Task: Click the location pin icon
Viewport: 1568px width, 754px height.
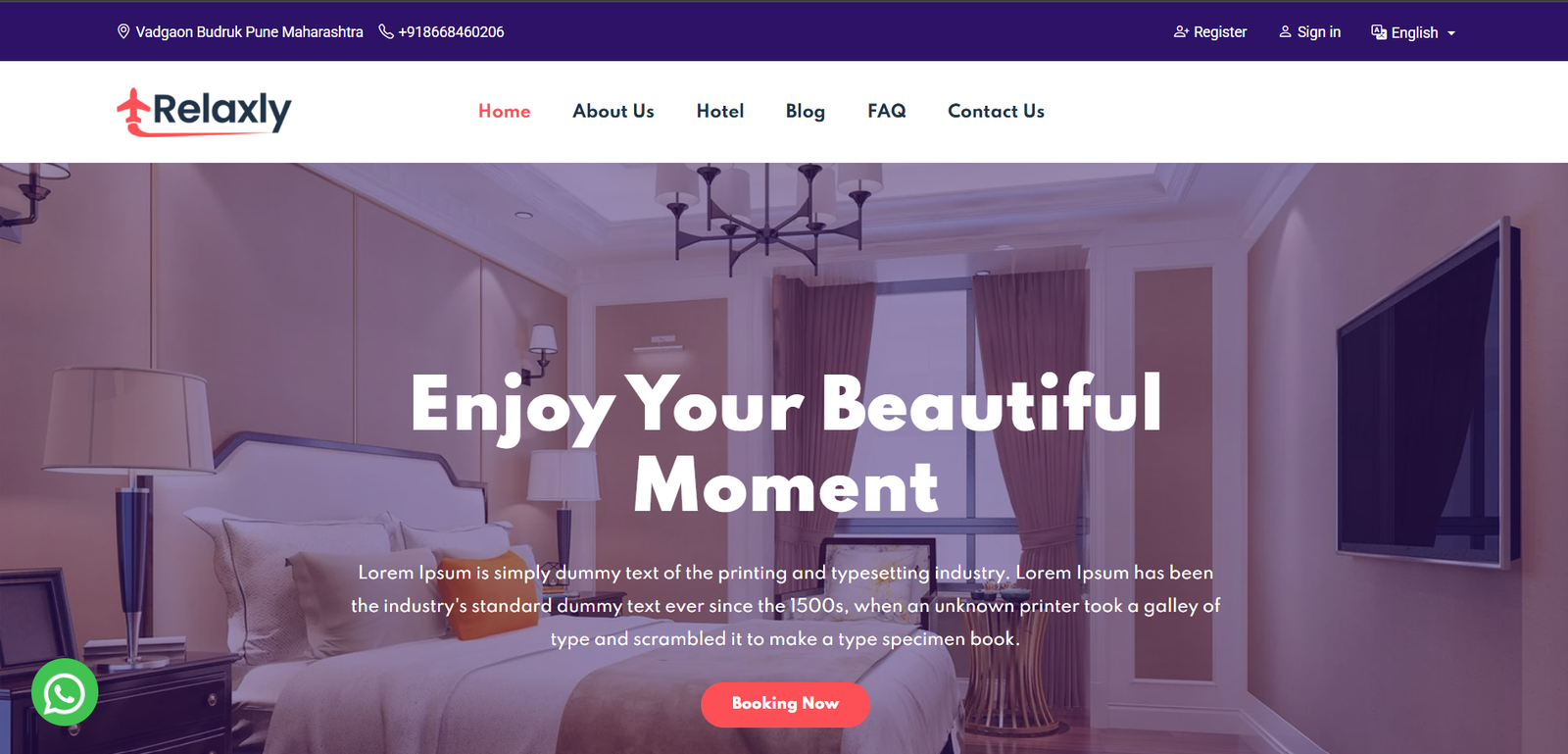Action: (x=123, y=31)
